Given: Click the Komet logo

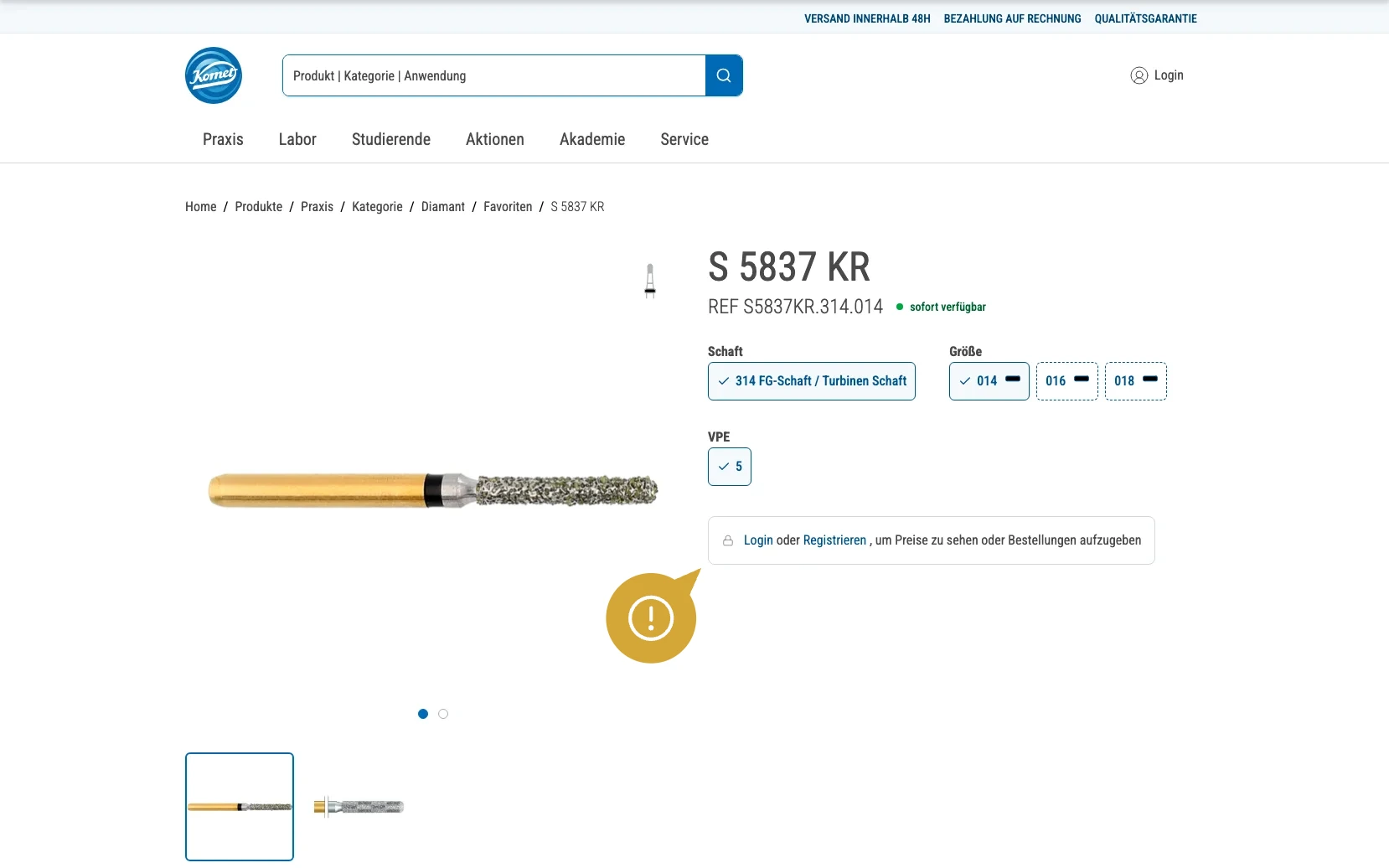Looking at the screenshot, I should [x=214, y=75].
